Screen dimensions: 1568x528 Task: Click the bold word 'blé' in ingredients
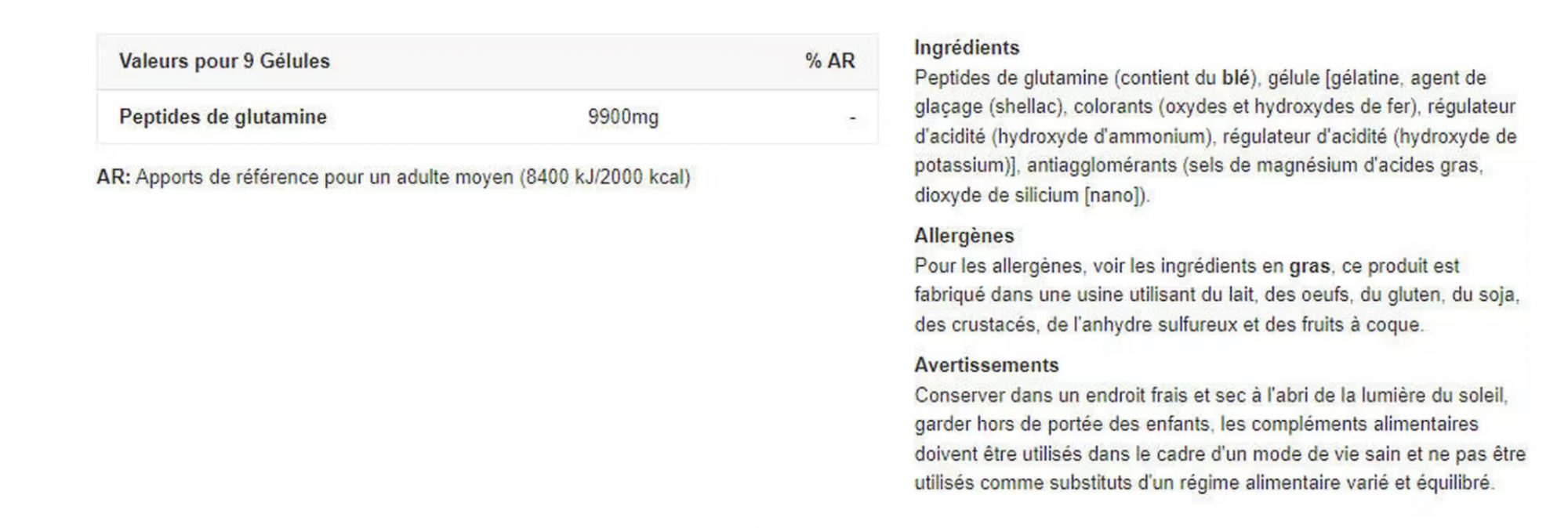coord(1236,78)
